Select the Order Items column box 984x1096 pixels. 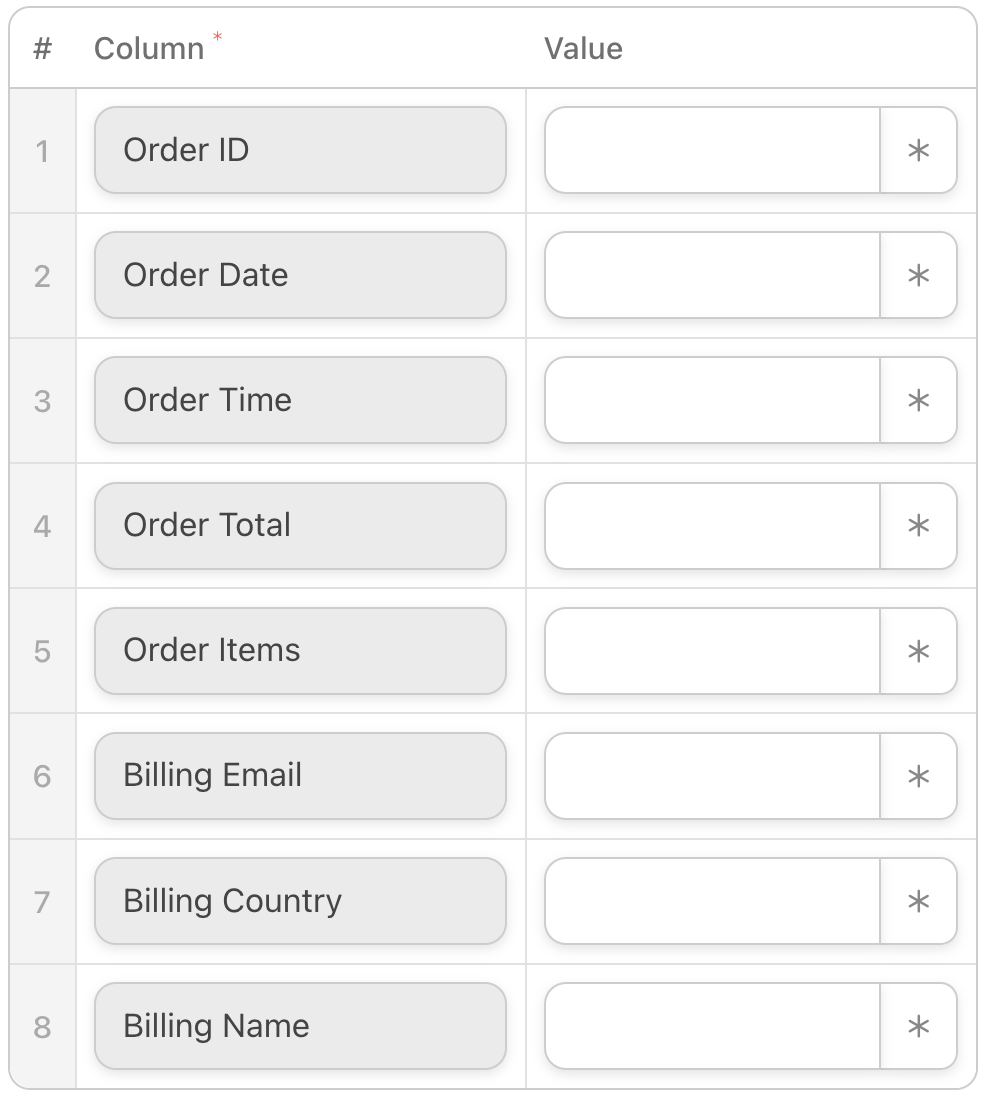coord(300,652)
